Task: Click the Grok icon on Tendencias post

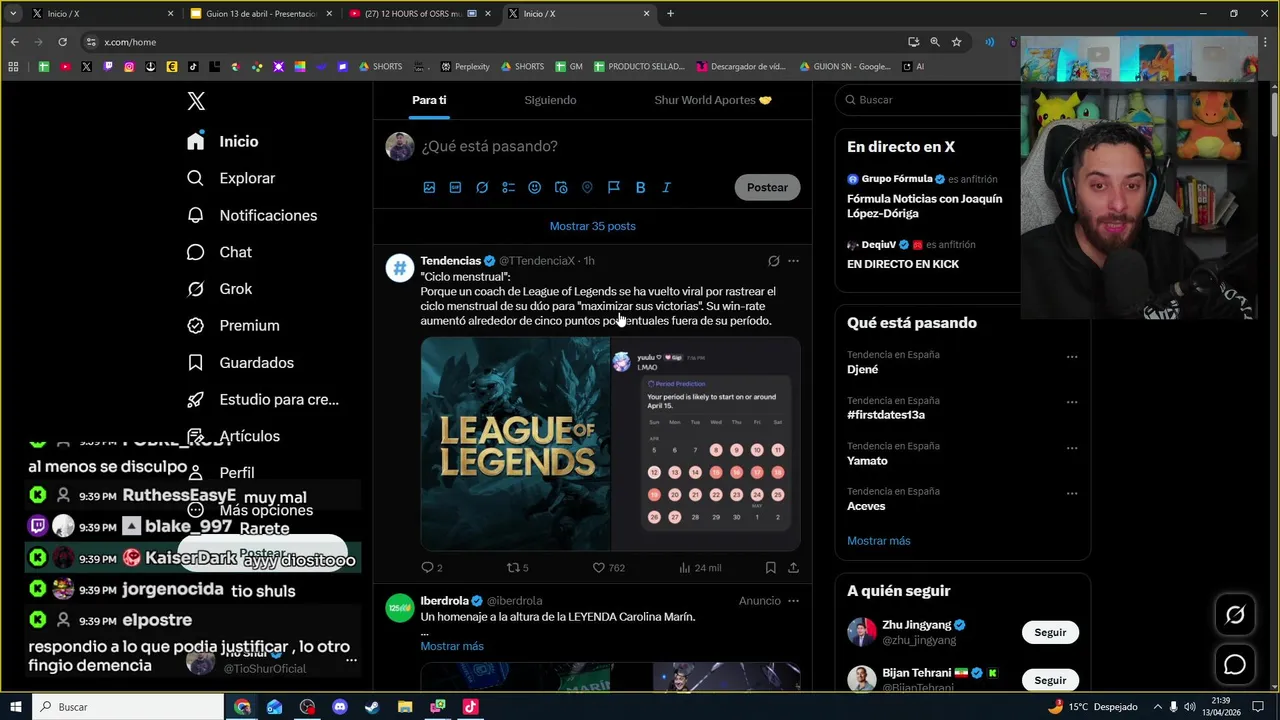Action: click(773, 261)
